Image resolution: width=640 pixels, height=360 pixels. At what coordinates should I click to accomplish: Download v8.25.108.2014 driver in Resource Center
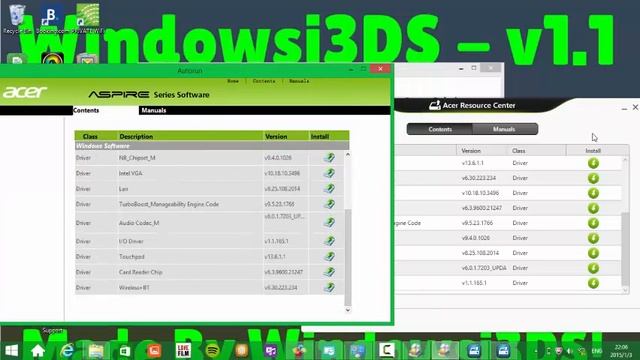coord(593,253)
